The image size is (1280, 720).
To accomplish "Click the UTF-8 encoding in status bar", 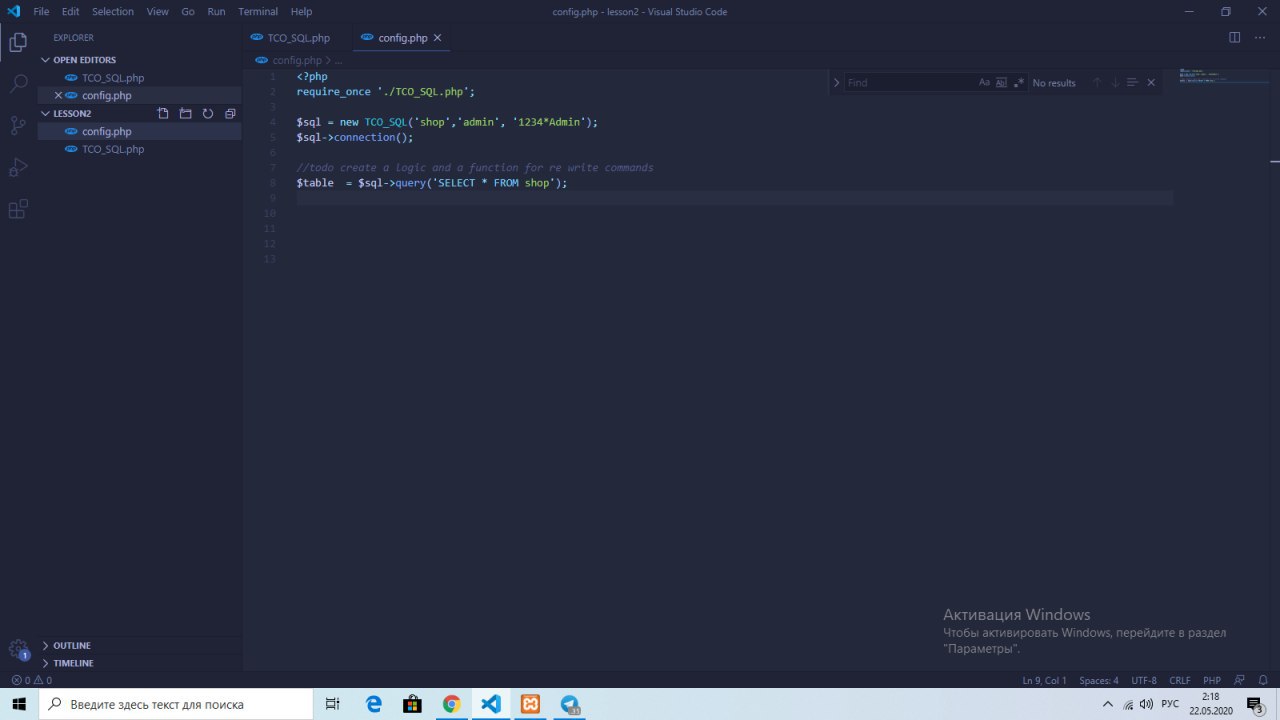I will tap(1144, 681).
